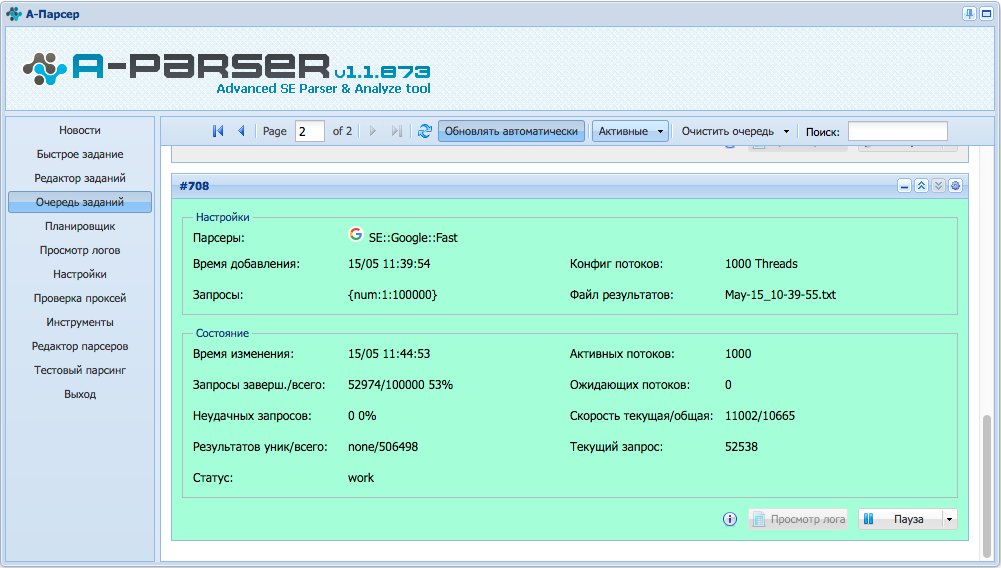Go to first page of queue
The width and height of the screenshot is (1001, 568).
click(x=218, y=131)
